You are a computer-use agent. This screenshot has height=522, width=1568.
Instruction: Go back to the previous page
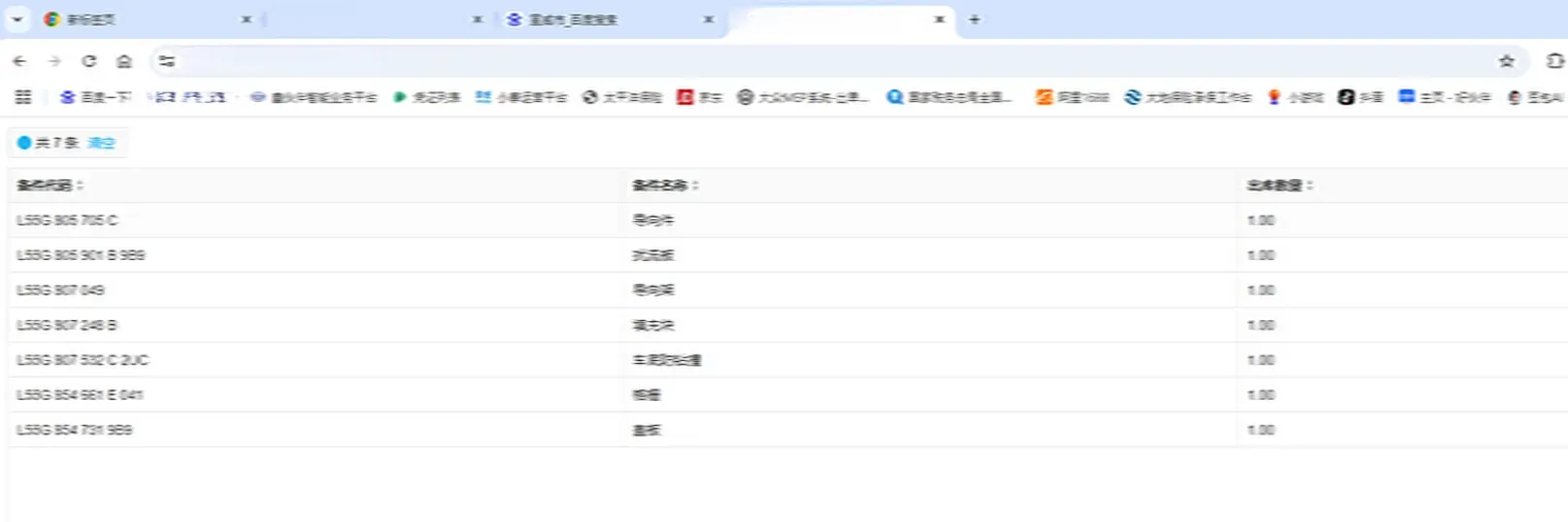(19, 61)
